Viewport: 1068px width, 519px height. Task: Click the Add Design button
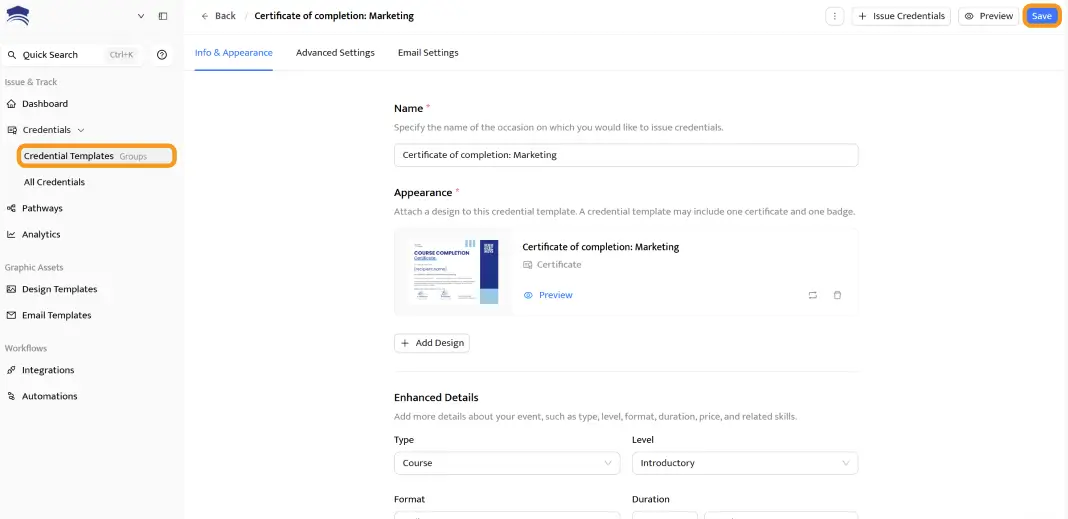432,343
